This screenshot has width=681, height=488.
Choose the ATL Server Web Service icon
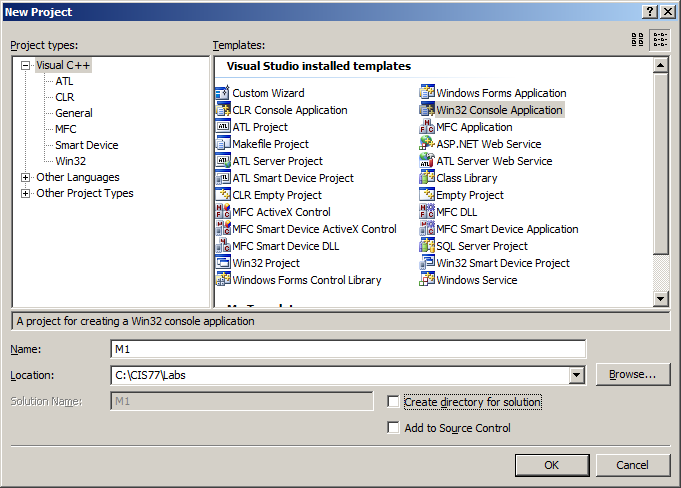[427, 161]
